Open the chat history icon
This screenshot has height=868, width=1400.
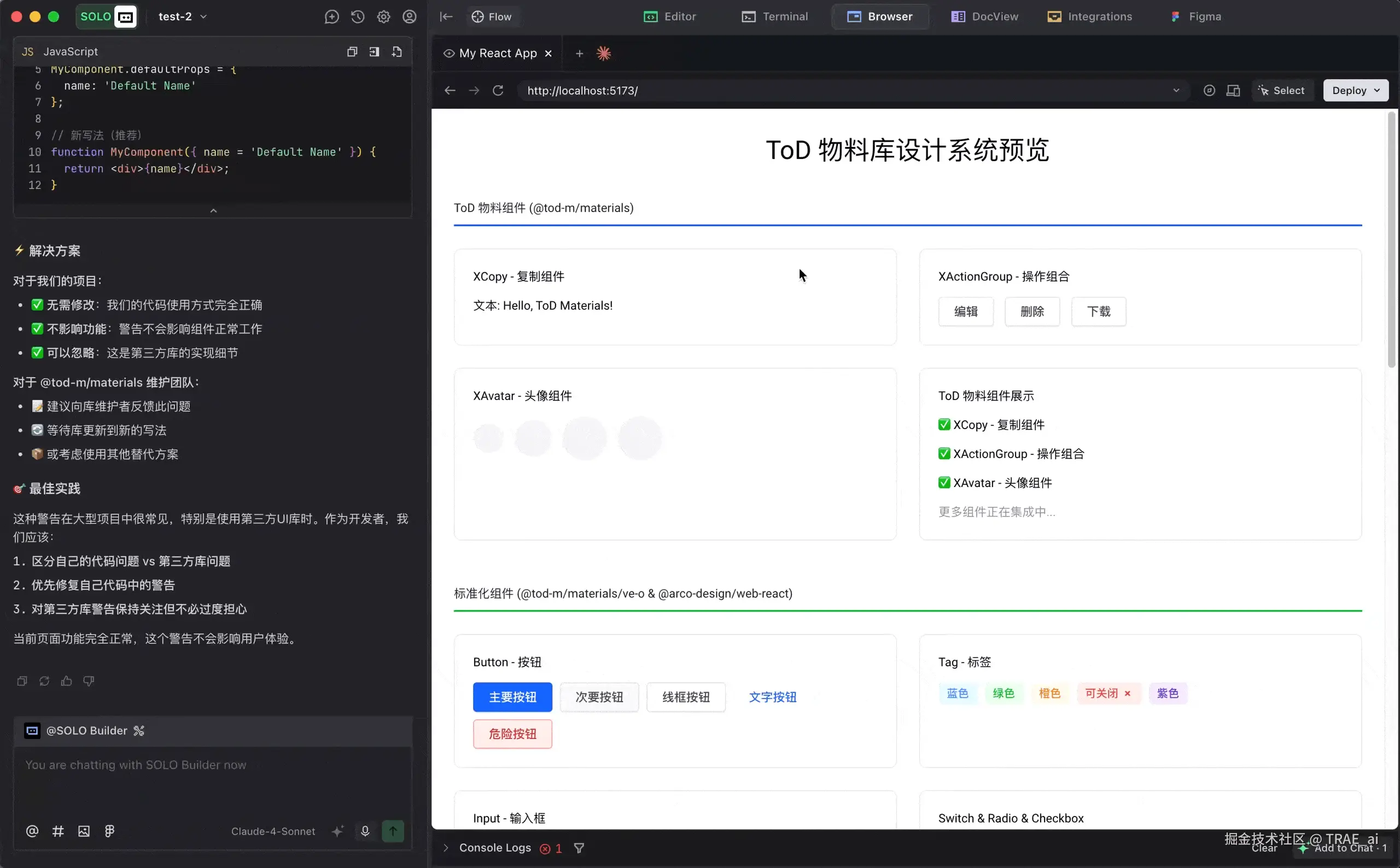coord(358,16)
